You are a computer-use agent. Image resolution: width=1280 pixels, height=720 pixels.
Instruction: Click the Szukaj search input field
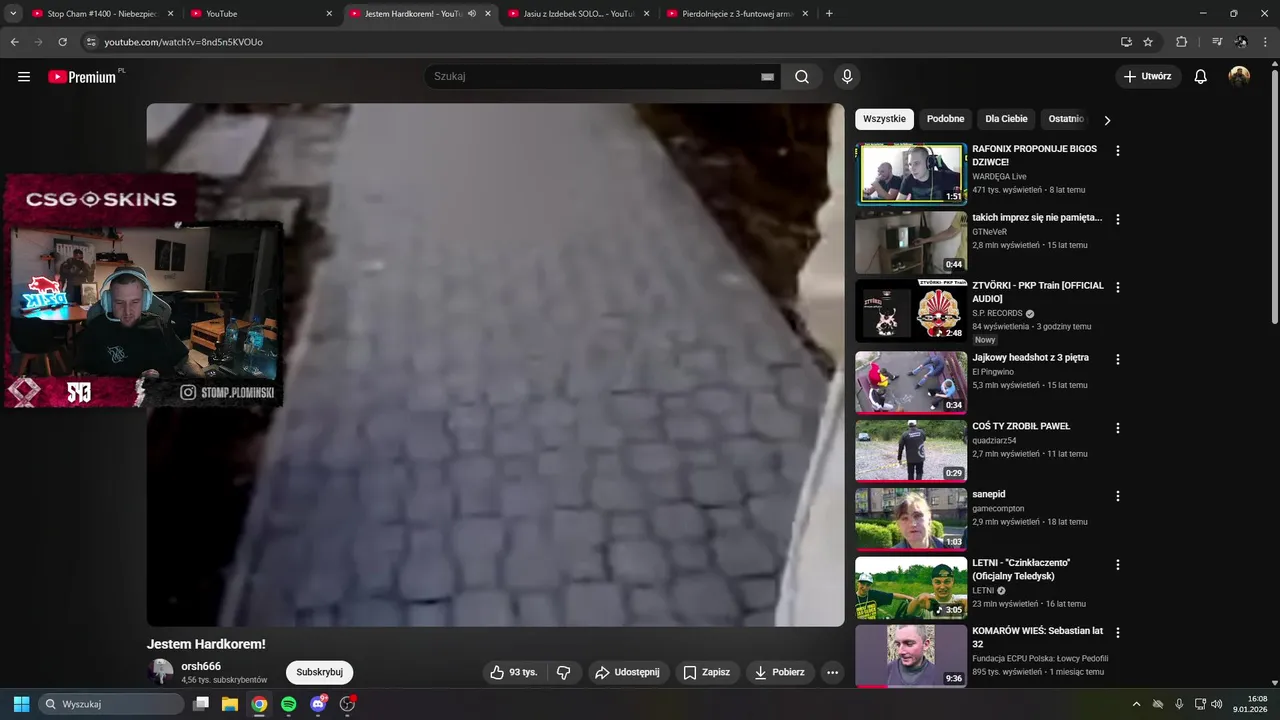[x=595, y=77]
